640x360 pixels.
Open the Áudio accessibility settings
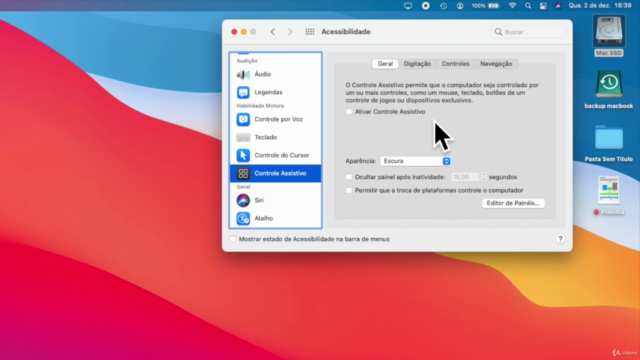coord(275,74)
